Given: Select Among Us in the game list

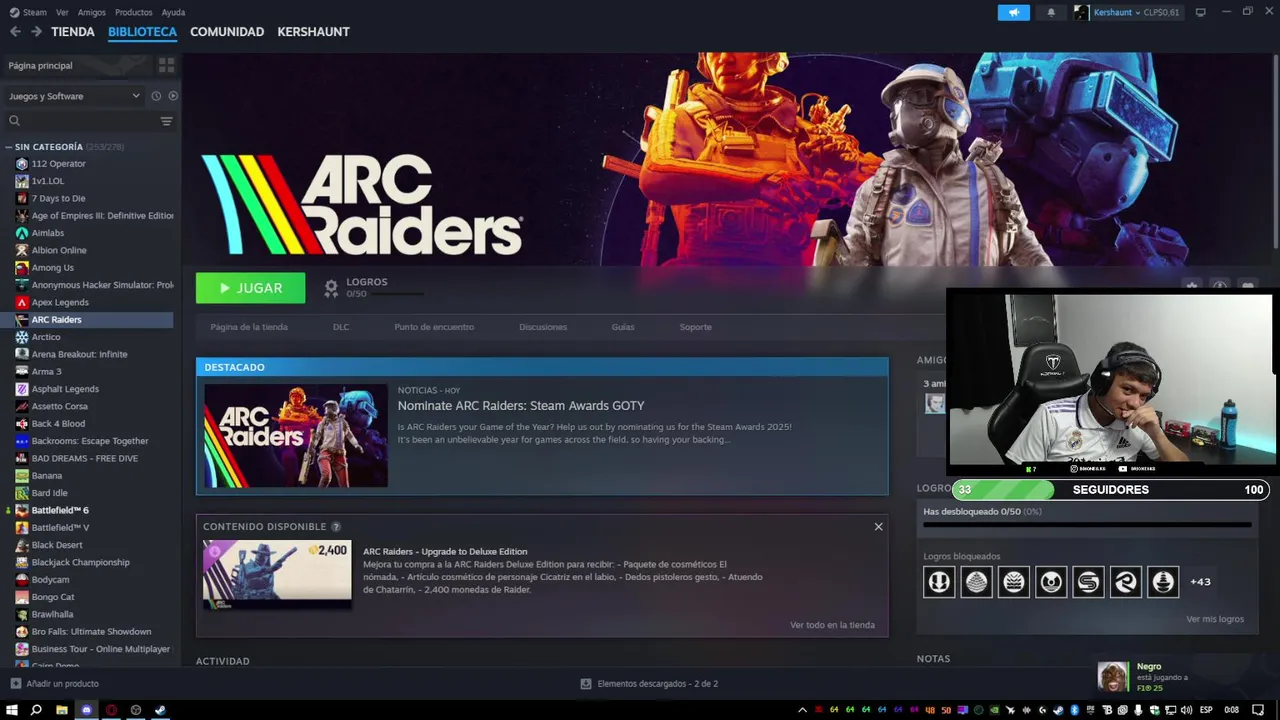Looking at the screenshot, I should pos(52,268).
